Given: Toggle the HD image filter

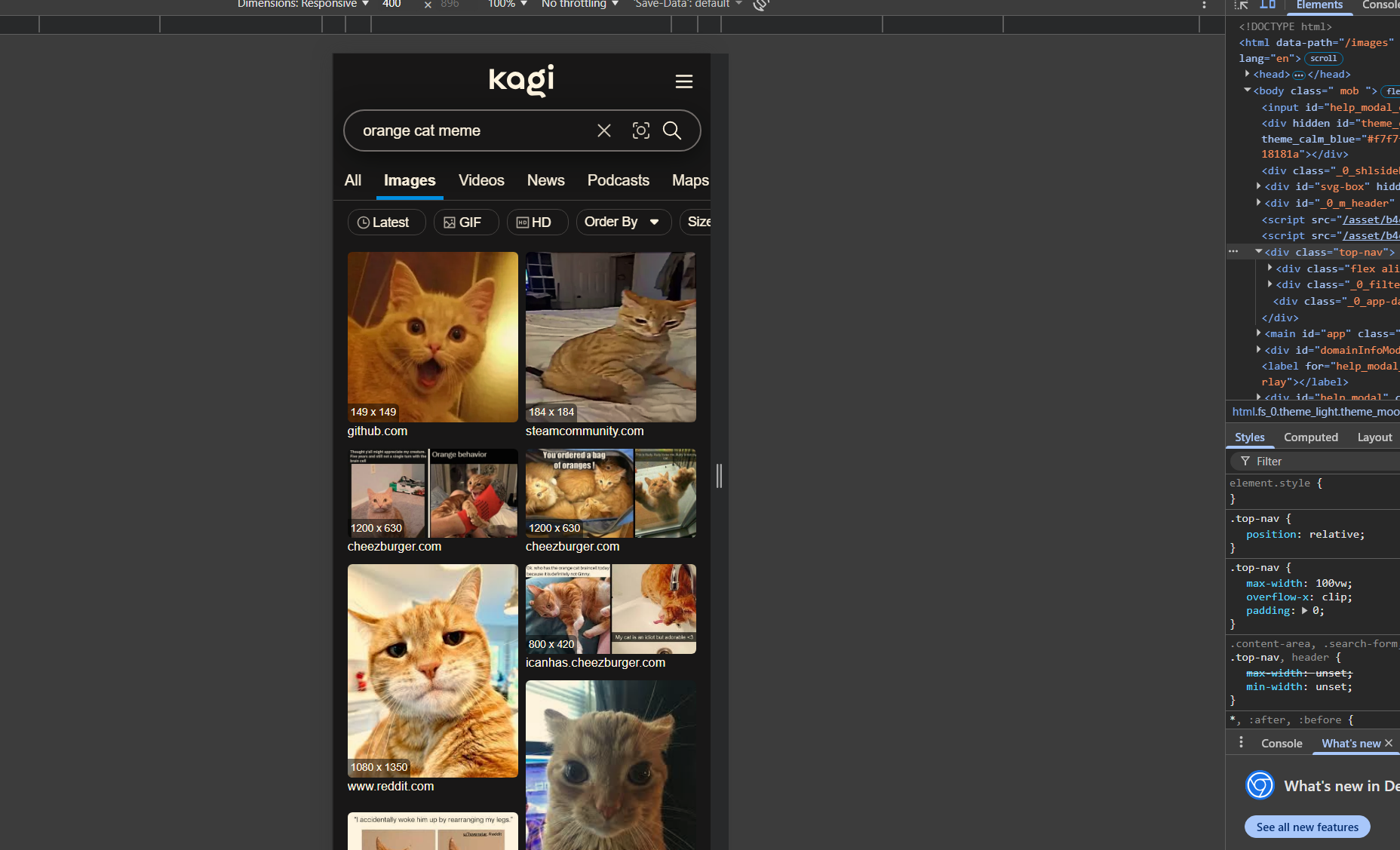Looking at the screenshot, I should [x=536, y=222].
